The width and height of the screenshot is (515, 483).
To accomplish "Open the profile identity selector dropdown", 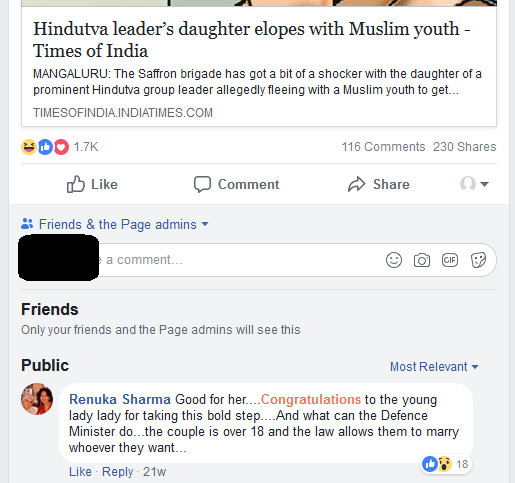I will (x=474, y=184).
